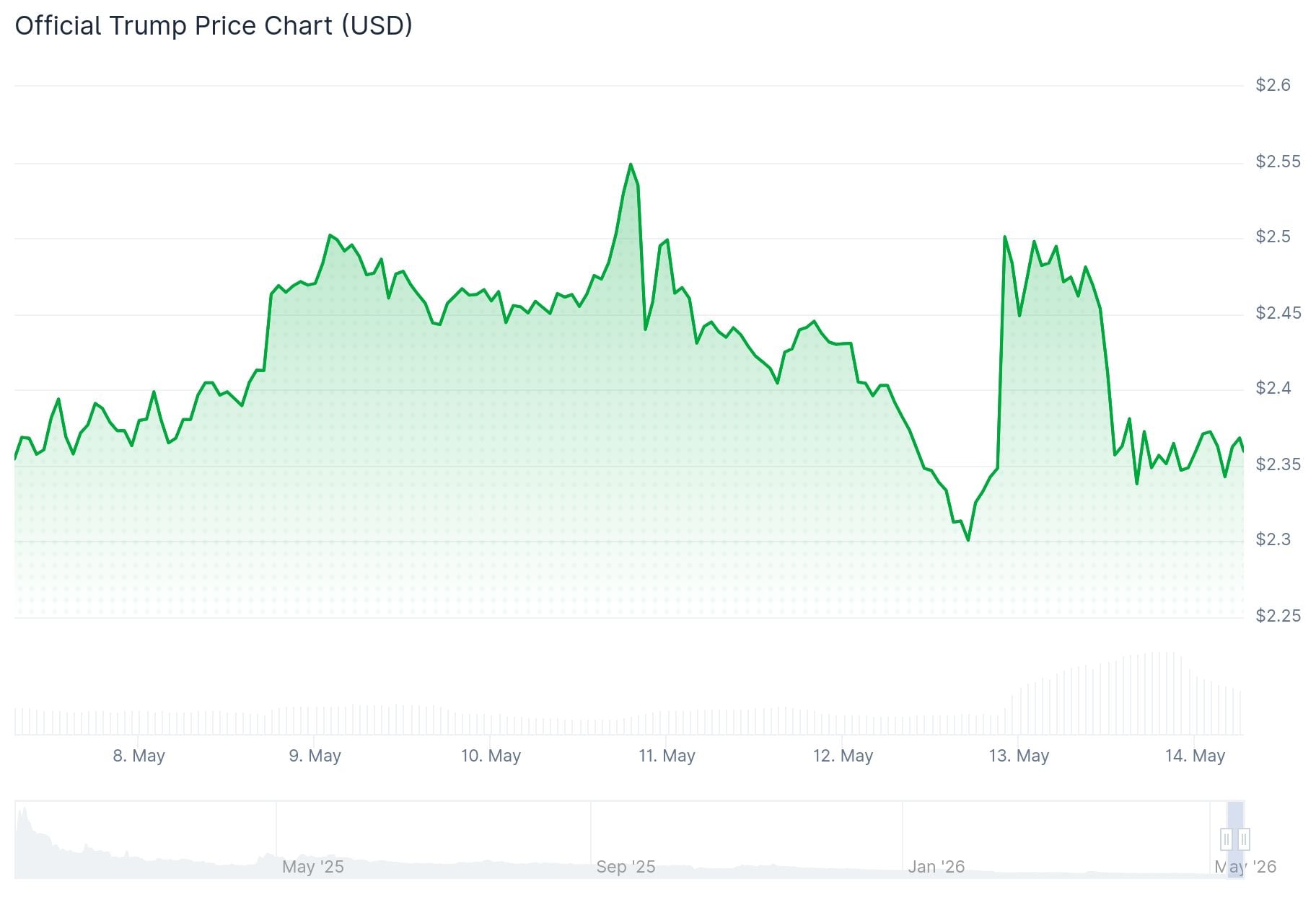1316x900 pixels.
Task: Click the '$2.5' axis label
Action: tap(1273, 237)
